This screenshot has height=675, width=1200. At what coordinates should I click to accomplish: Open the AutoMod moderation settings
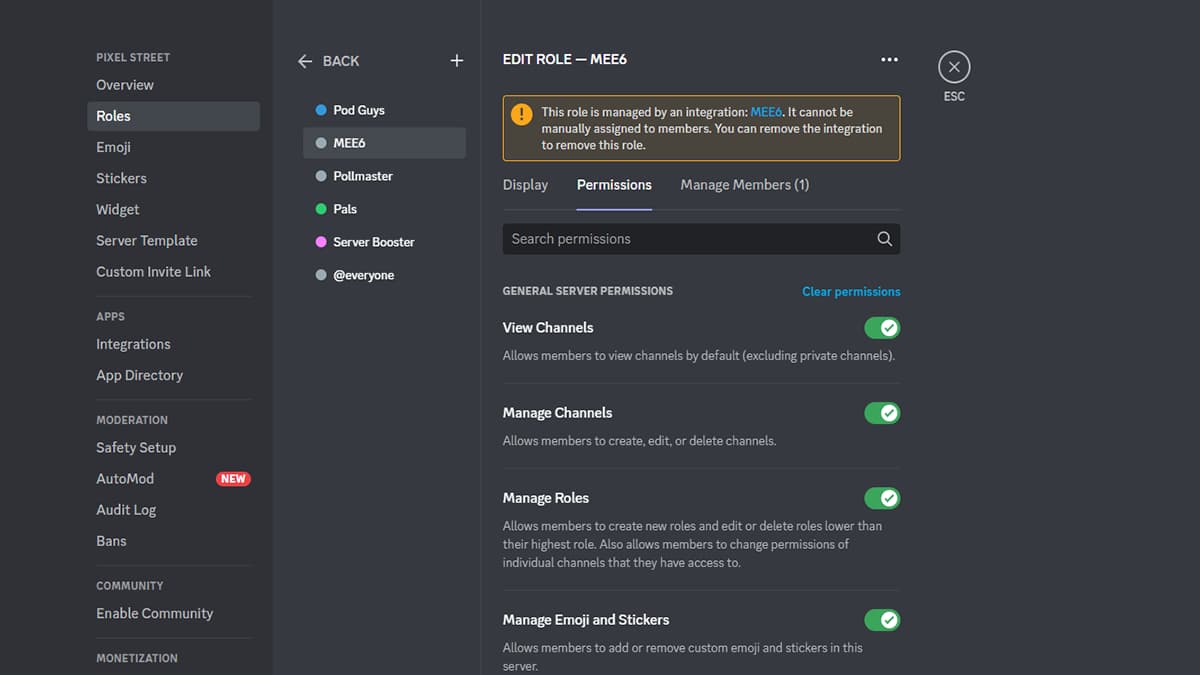[125, 478]
